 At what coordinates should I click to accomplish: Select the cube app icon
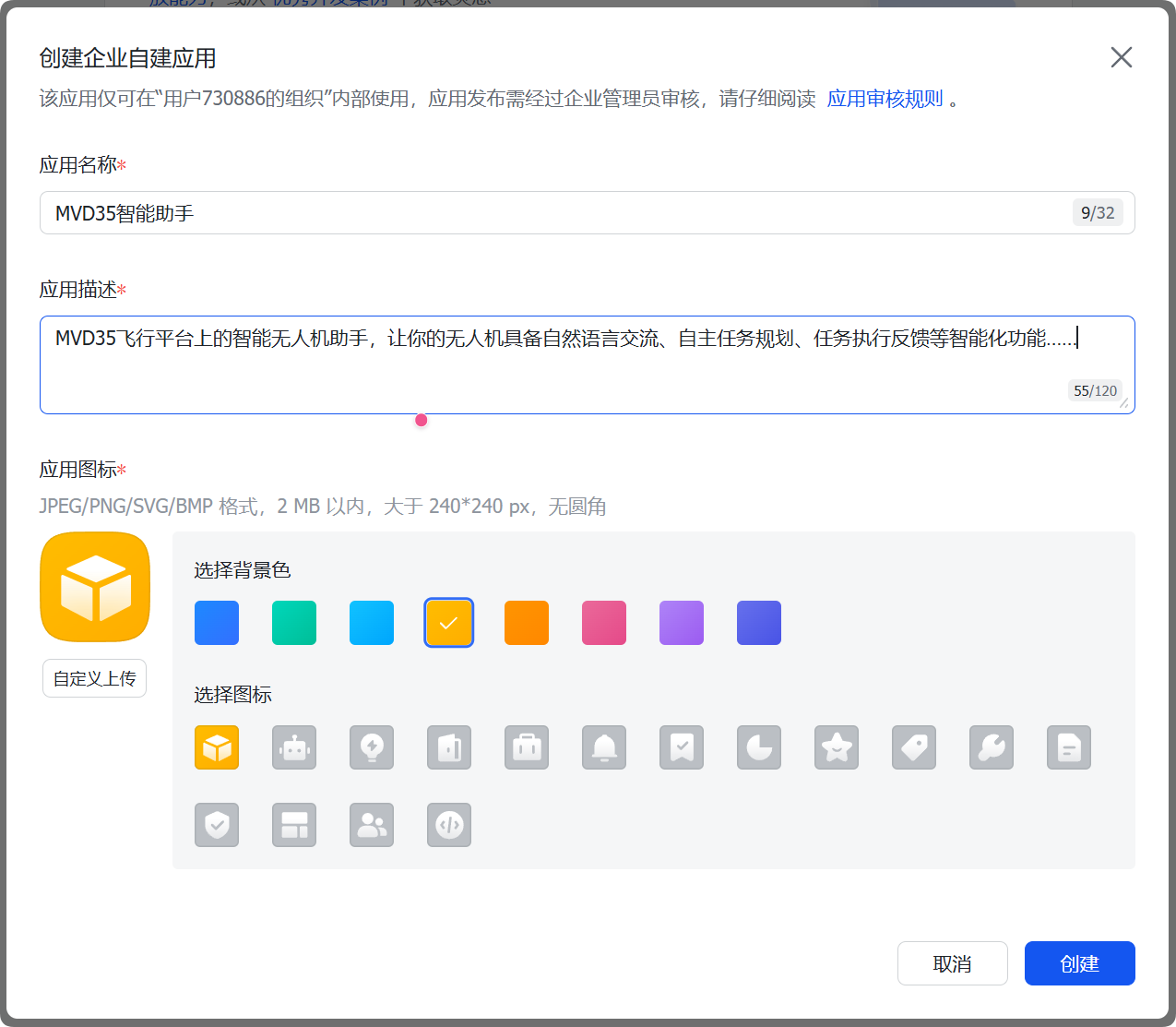(217, 747)
